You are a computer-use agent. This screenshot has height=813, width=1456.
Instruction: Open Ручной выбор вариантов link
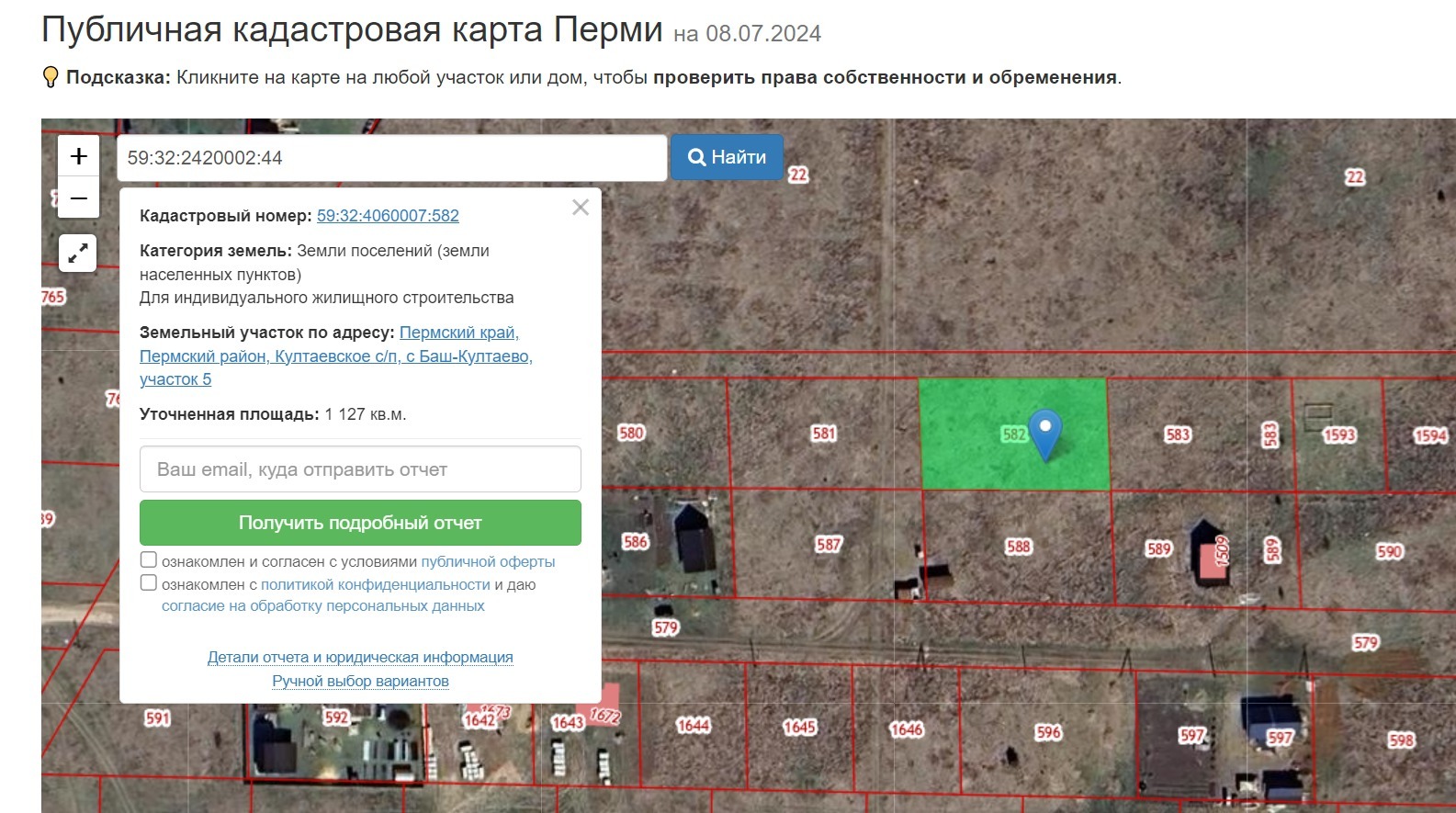tap(360, 682)
